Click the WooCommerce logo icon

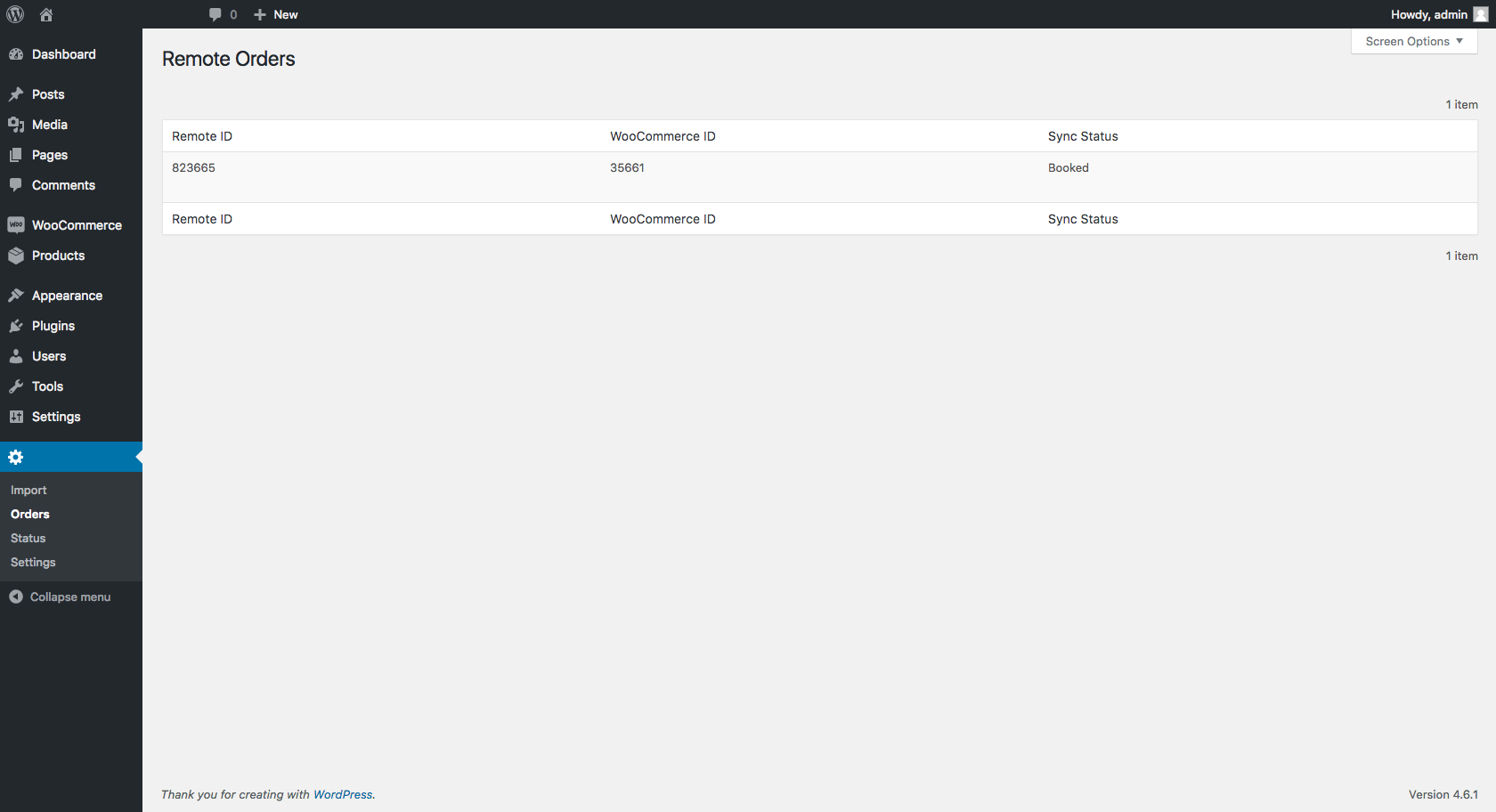[x=16, y=225]
